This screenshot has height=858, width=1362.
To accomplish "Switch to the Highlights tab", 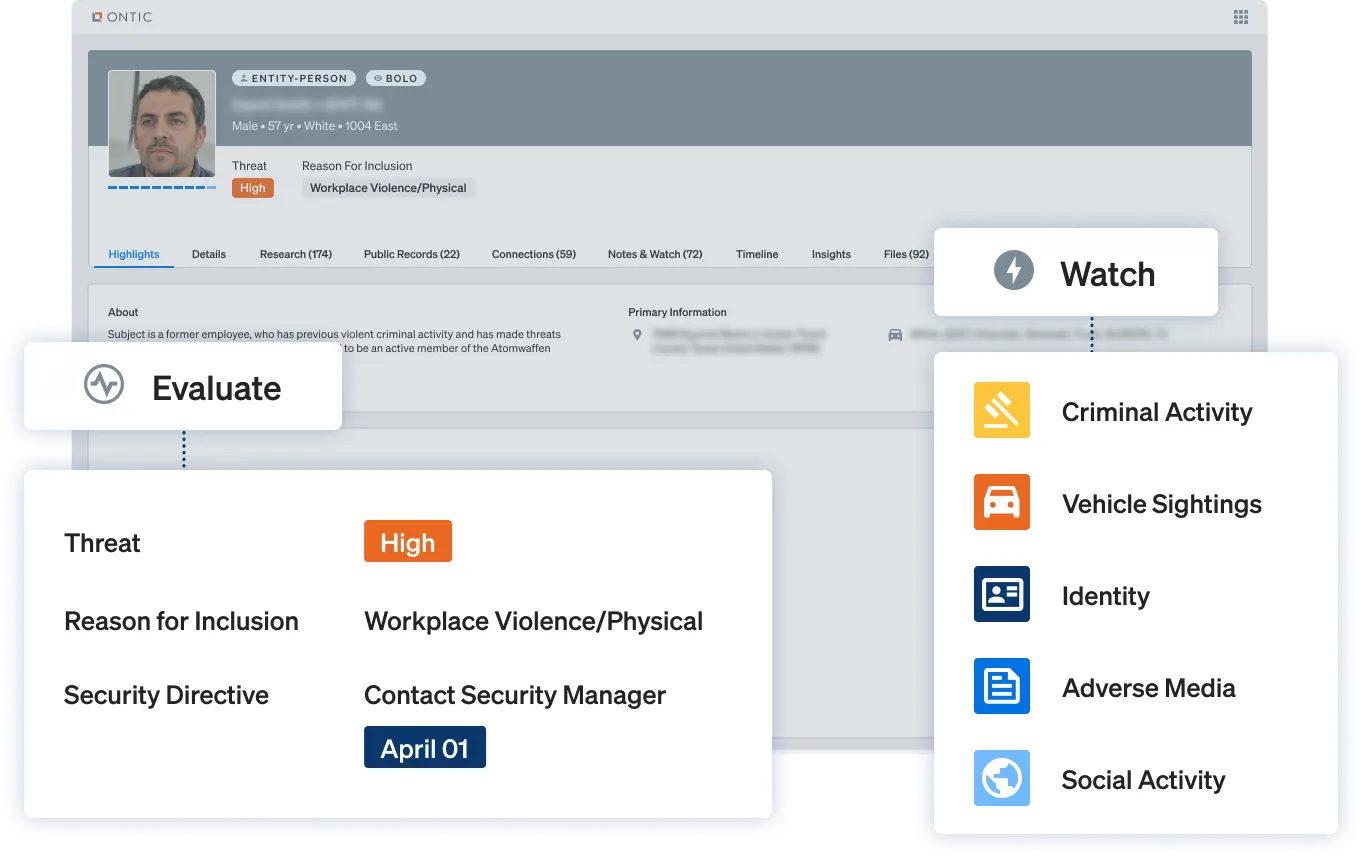I will click(134, 254).
